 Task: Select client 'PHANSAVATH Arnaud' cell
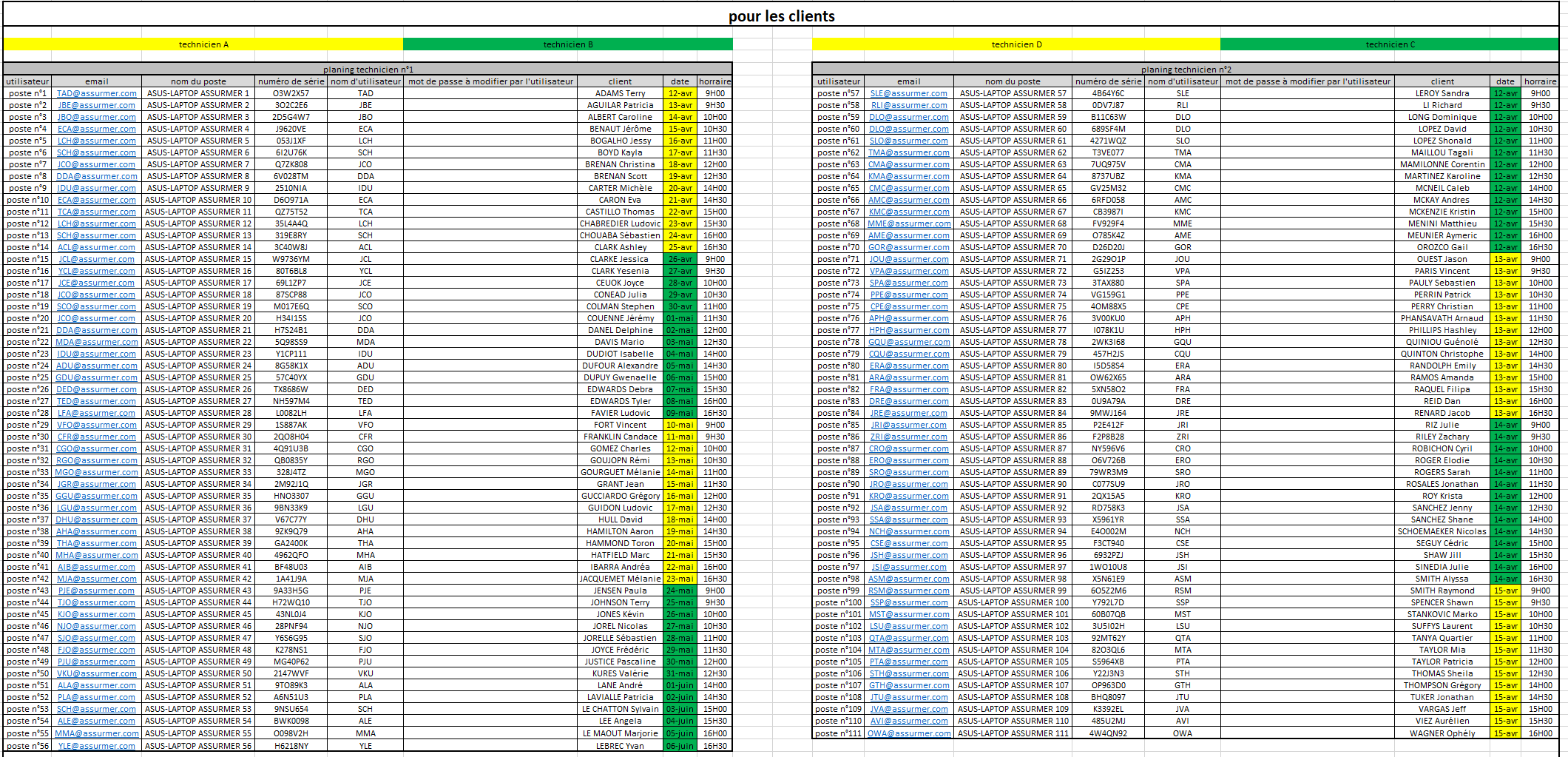[x=1442, y=318]
